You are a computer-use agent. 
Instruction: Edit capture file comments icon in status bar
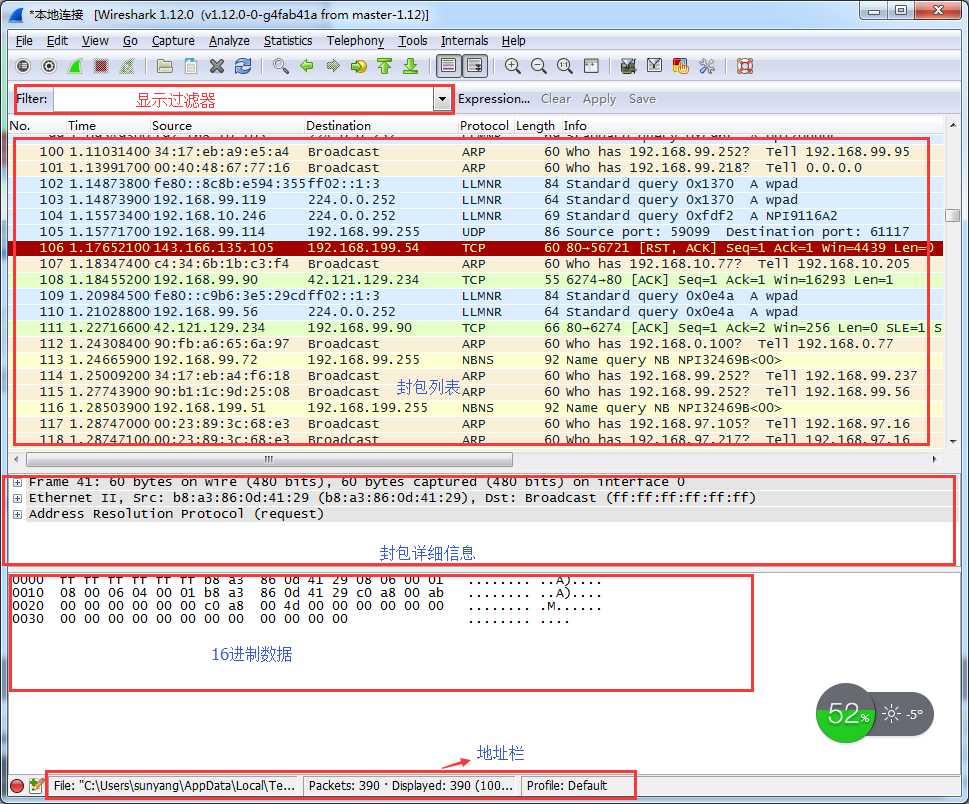(x=36, y=785)
